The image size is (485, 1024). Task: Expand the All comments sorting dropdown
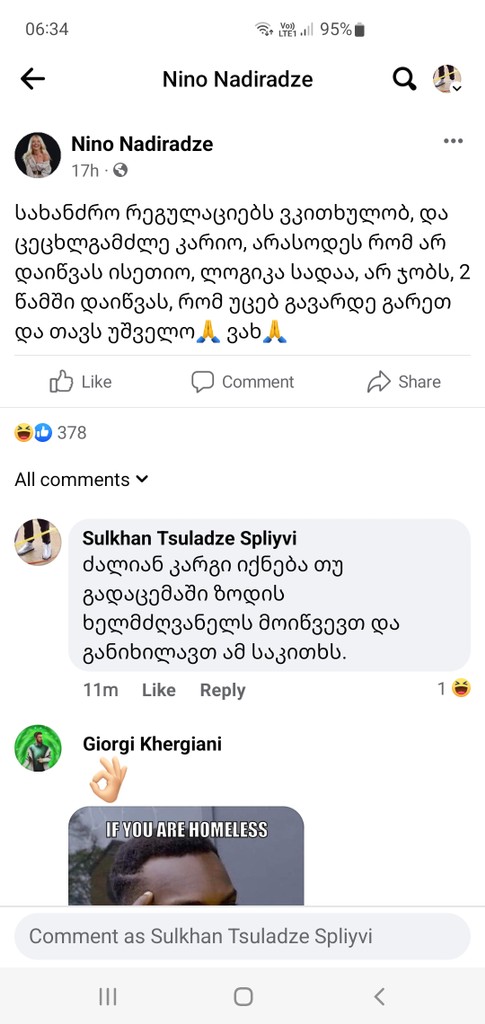point(82,480)
